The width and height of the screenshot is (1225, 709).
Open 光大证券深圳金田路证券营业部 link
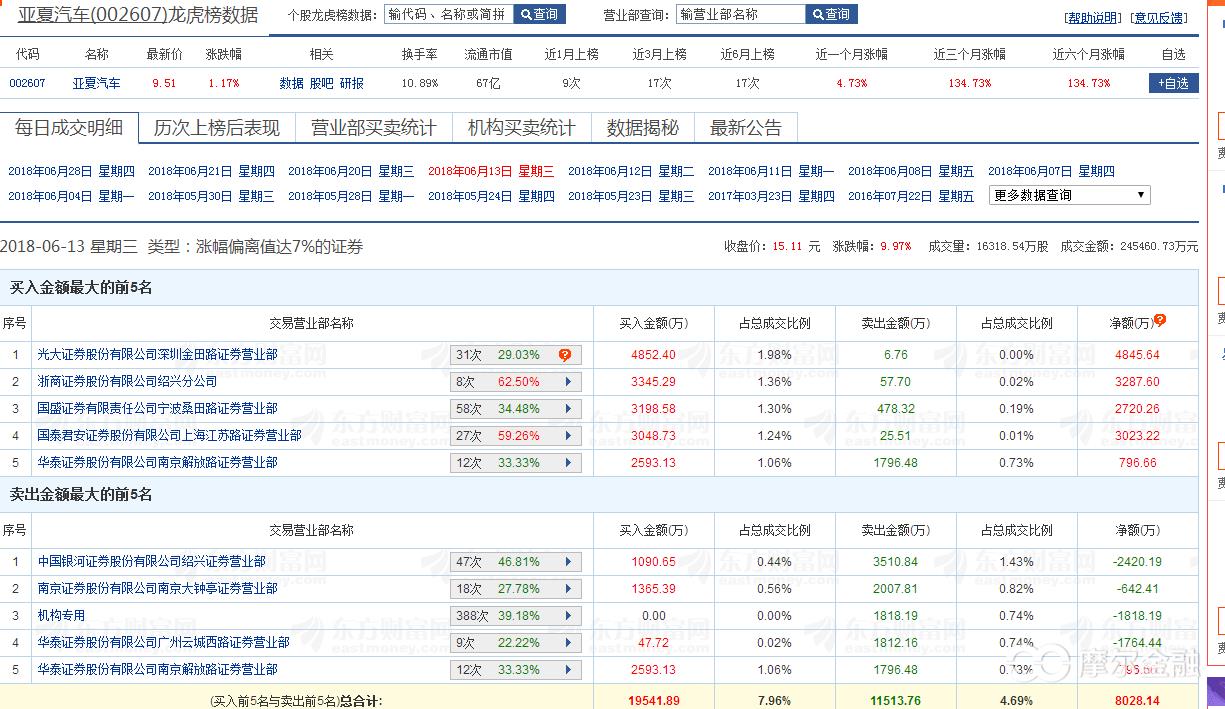point(157,355)
